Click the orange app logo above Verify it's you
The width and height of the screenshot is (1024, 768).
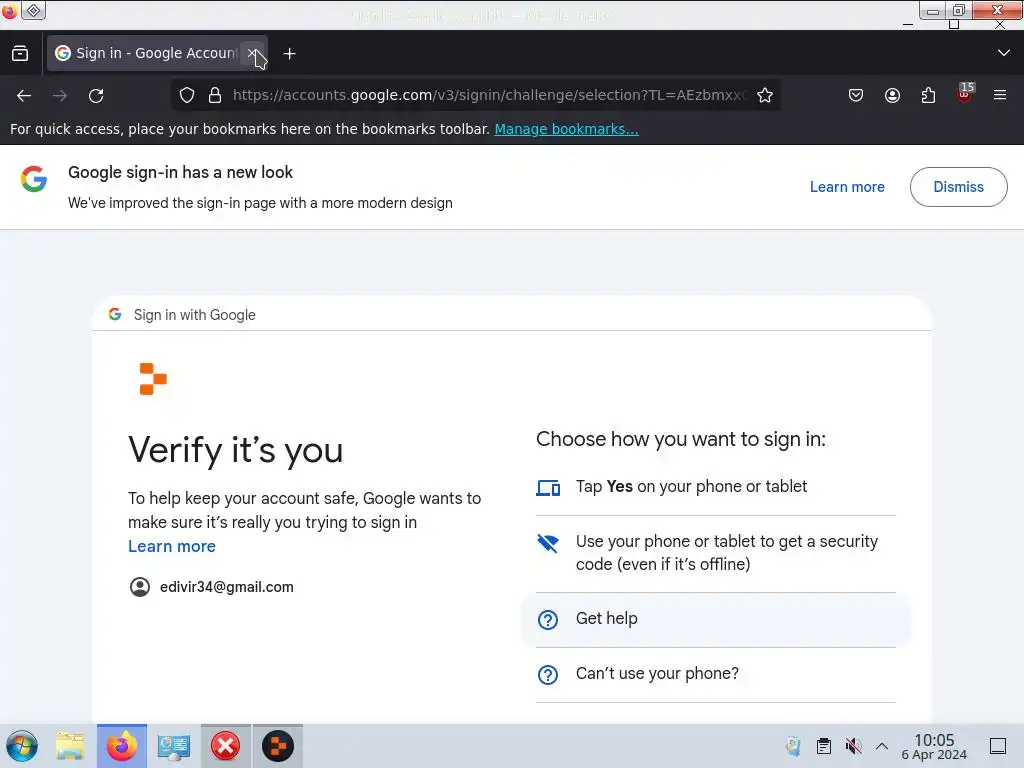pos(153,379)
